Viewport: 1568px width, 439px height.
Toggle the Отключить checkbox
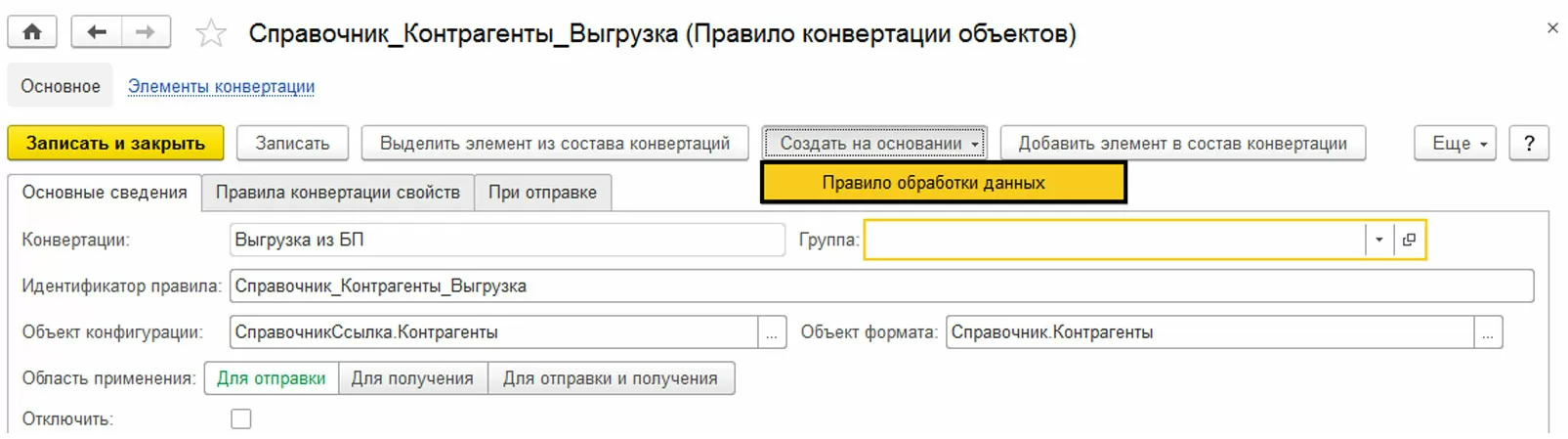(x=241, y=418)
